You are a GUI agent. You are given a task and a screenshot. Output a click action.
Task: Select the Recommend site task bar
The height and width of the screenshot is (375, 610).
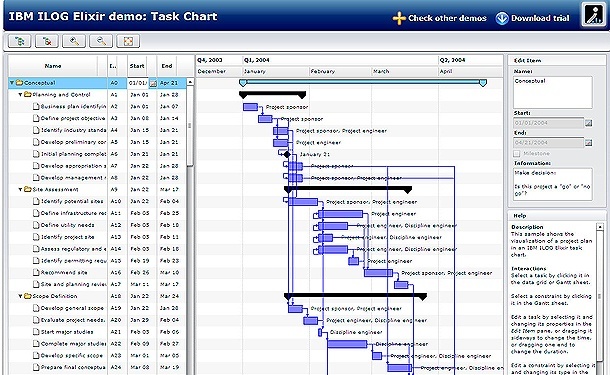(379, 273)
